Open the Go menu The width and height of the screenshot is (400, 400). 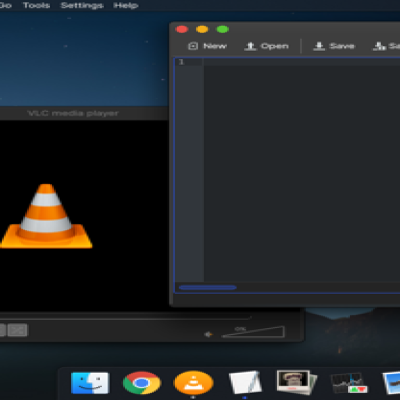tap(6, 5)
